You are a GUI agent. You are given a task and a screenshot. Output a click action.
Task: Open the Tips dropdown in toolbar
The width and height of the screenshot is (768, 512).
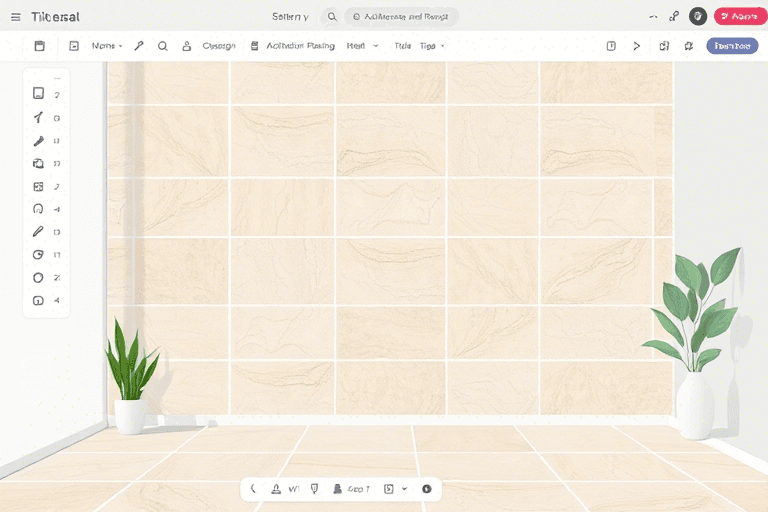pos(432,46)
